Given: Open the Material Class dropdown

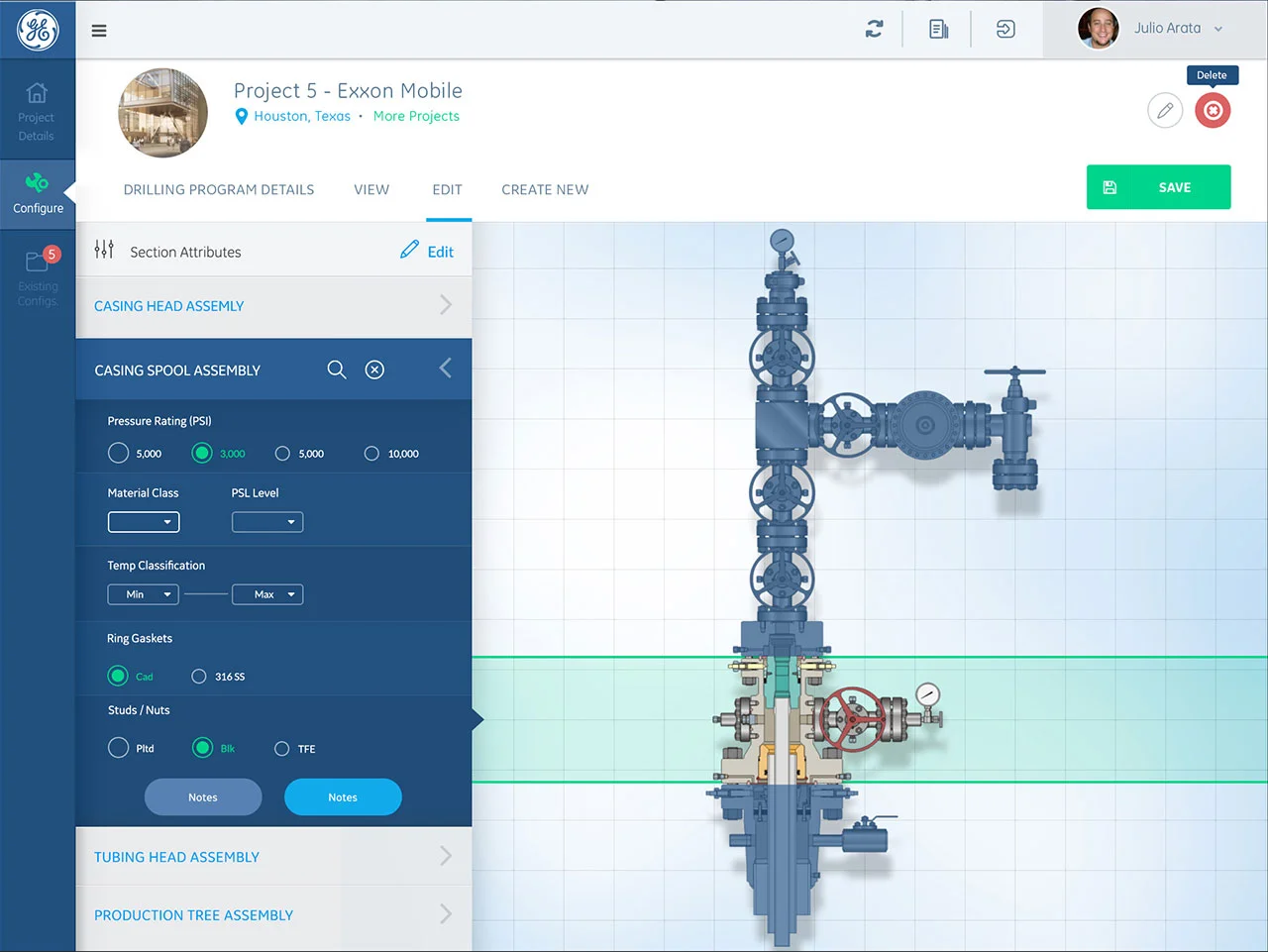Looking at the screenshot, I should pyautogui.click(x=144, y=522).
